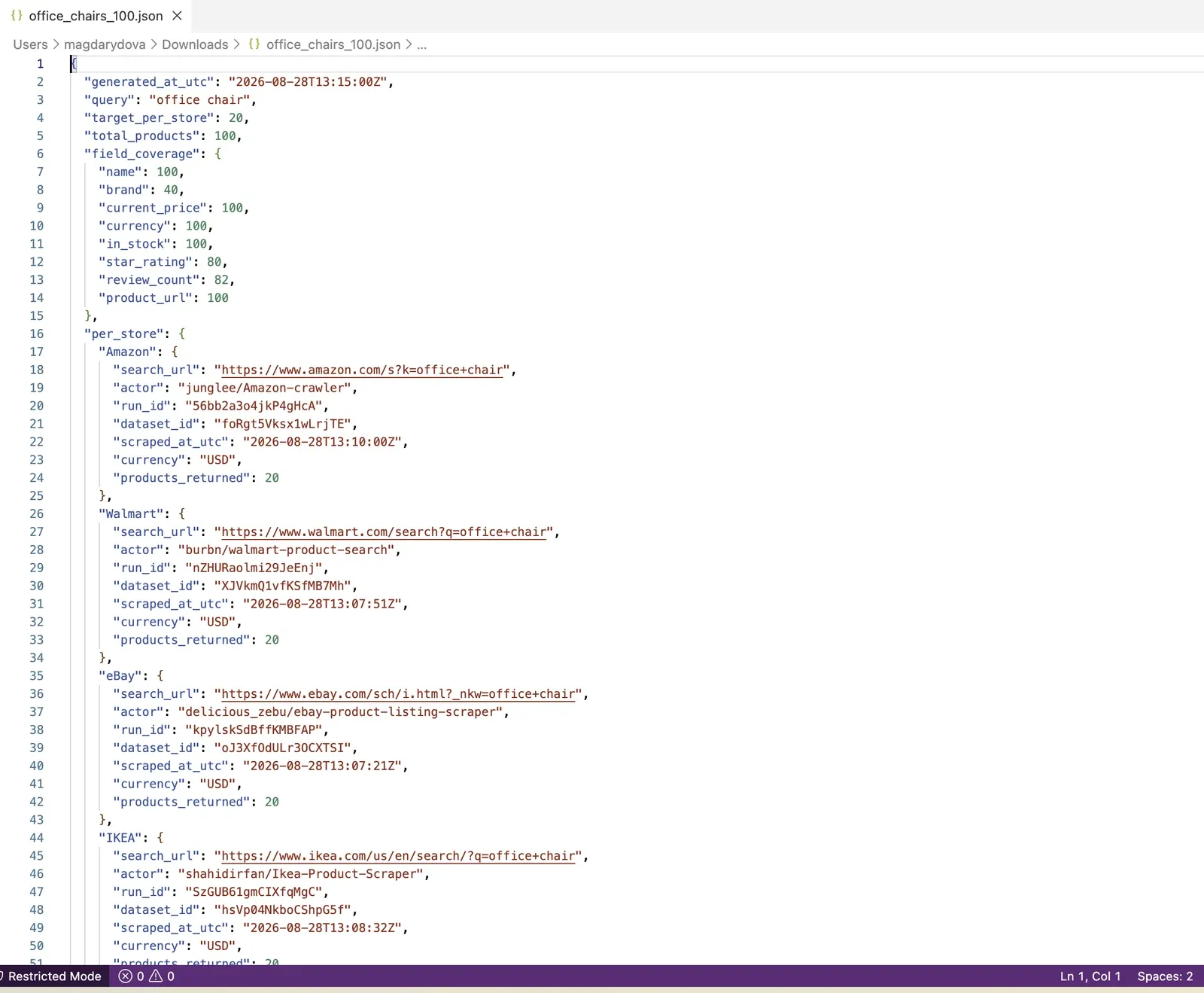
Task: Click line number 16 in the gutter
Action: point(36,334)
